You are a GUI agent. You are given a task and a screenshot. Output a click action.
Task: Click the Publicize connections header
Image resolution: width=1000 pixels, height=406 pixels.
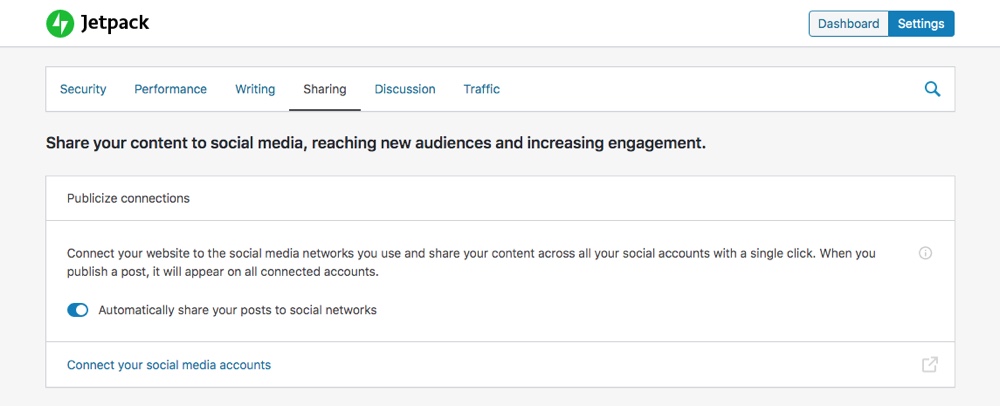[500, 198]
